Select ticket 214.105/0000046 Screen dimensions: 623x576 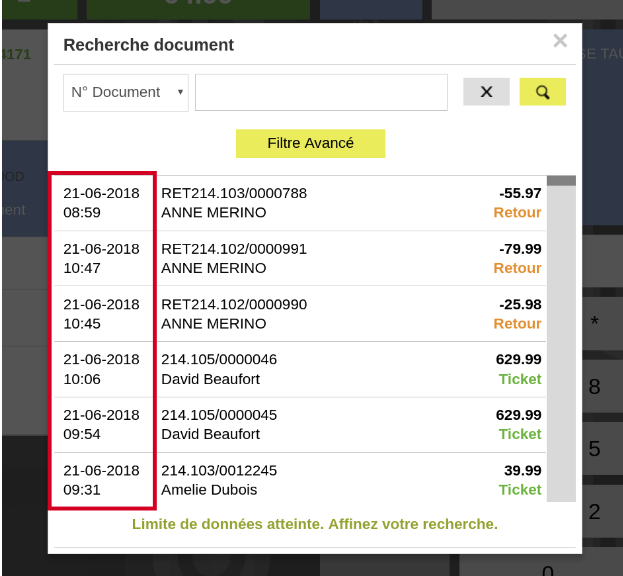219,359
